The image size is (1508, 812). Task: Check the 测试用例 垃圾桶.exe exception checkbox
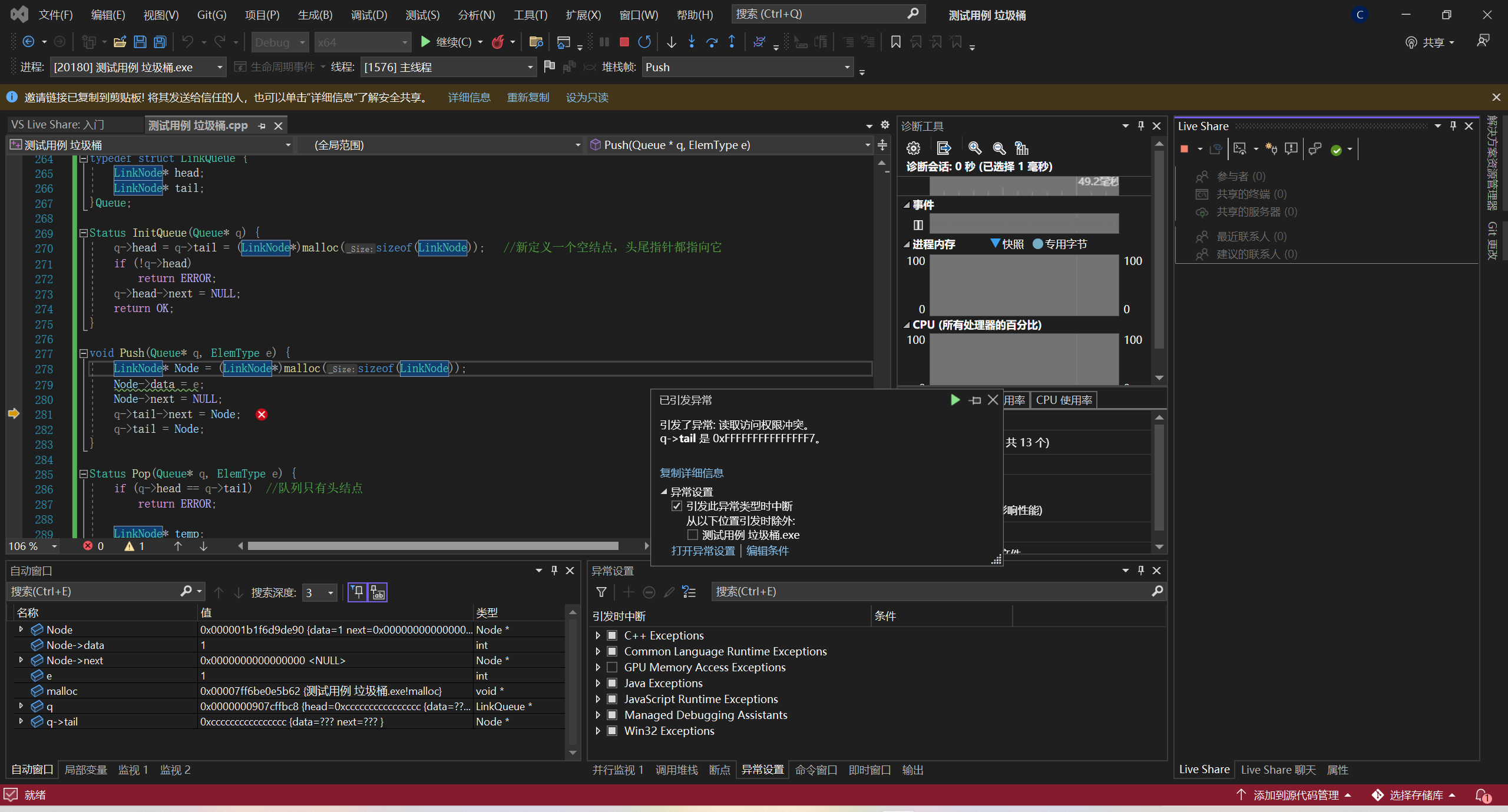coord(693,535)
